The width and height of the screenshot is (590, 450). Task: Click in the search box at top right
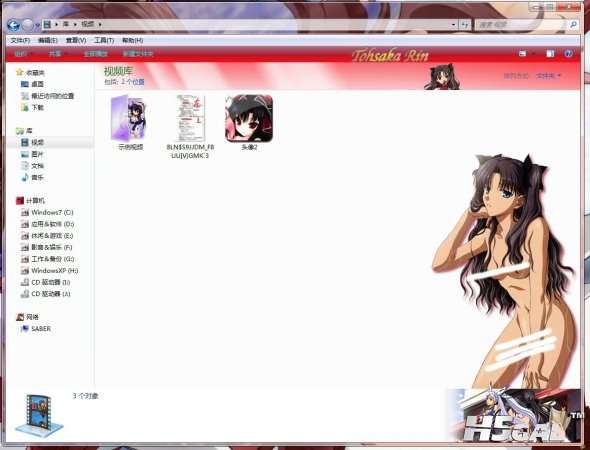tap(522, 24)
